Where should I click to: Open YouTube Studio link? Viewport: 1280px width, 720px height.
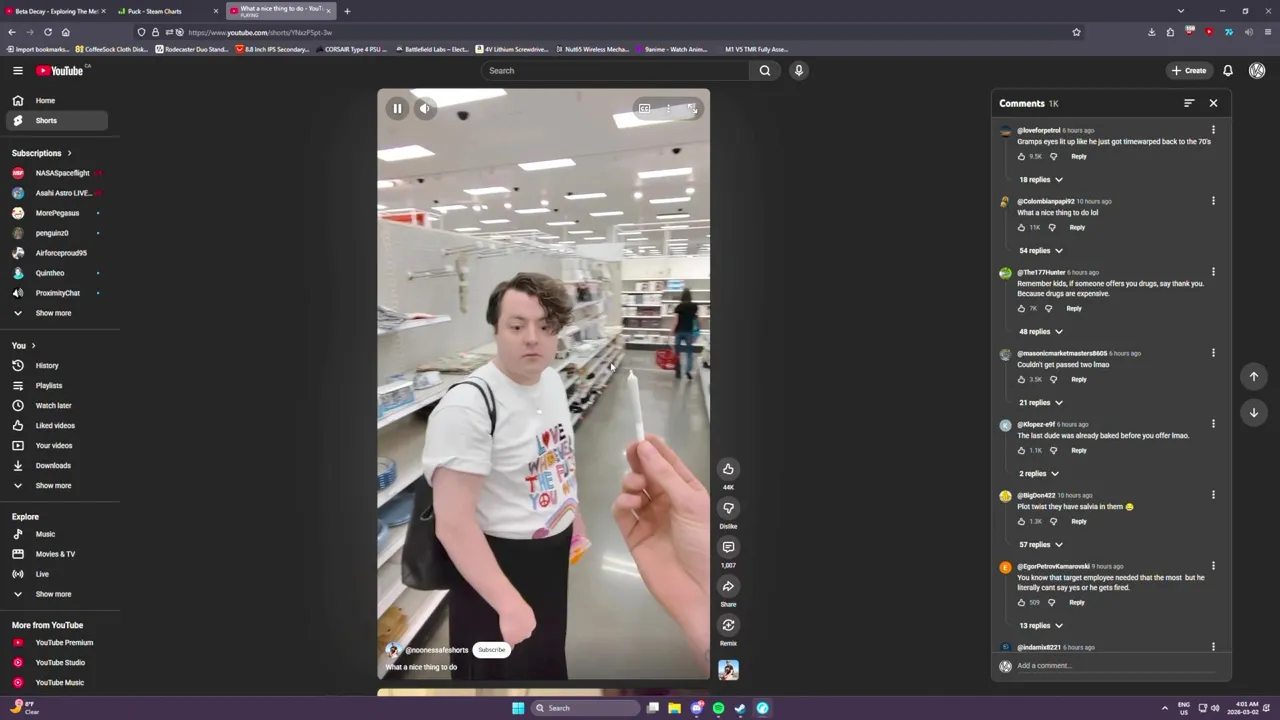[55, 662]
